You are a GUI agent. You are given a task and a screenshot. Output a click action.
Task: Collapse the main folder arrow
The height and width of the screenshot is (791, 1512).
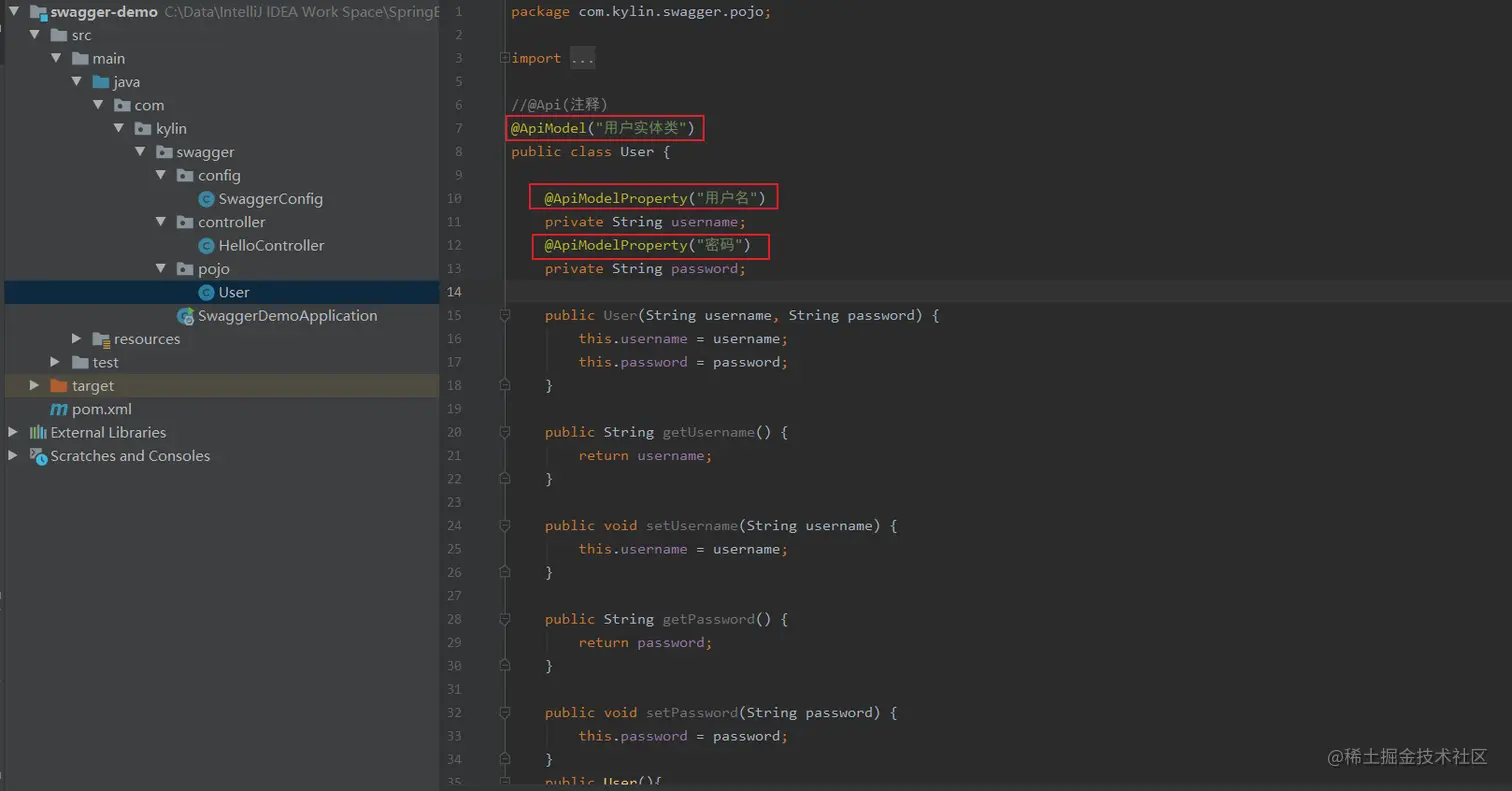point(56,58)
